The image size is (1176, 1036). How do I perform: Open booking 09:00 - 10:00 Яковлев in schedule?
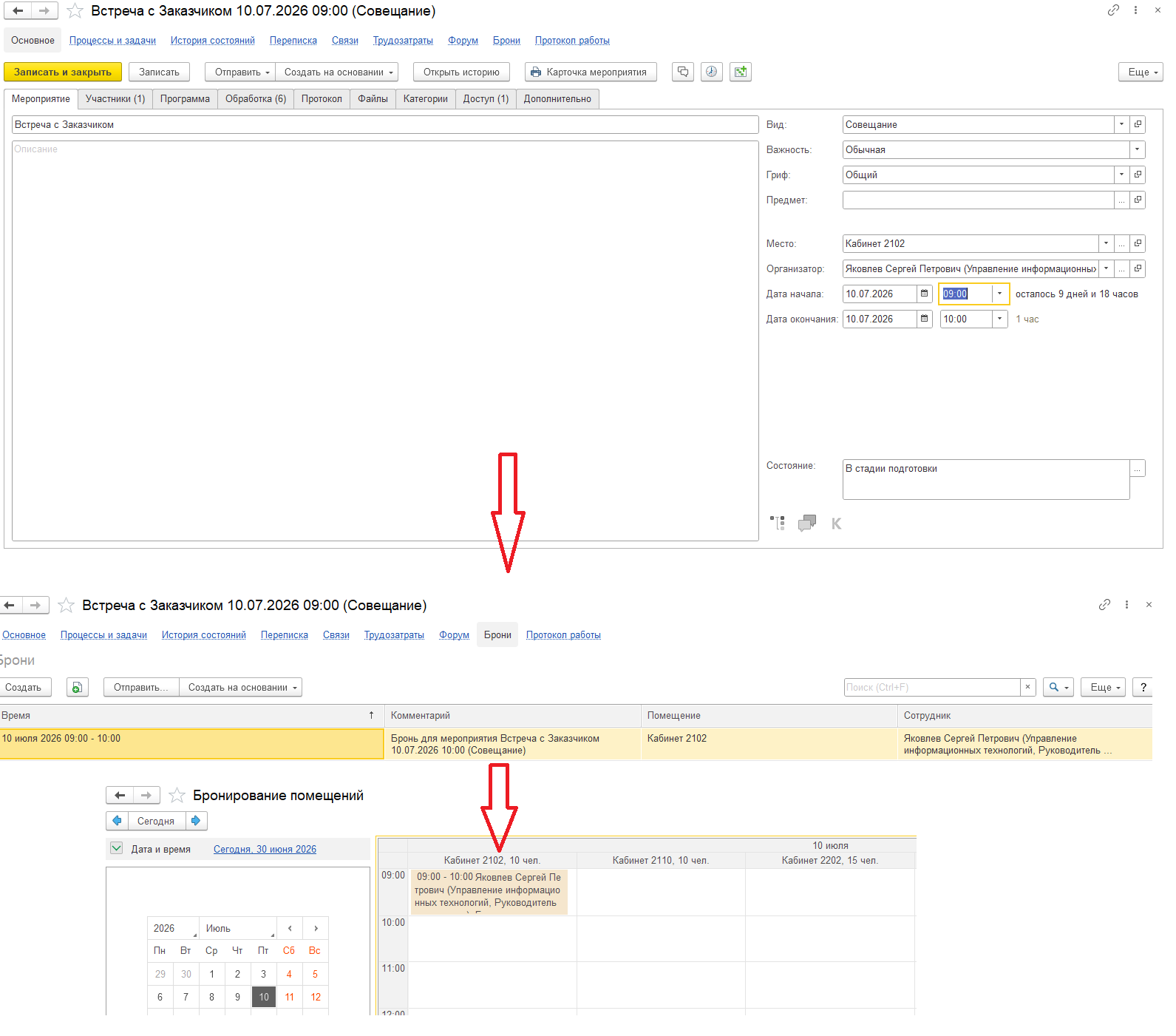pyautogui.click(x=489, y=892)
